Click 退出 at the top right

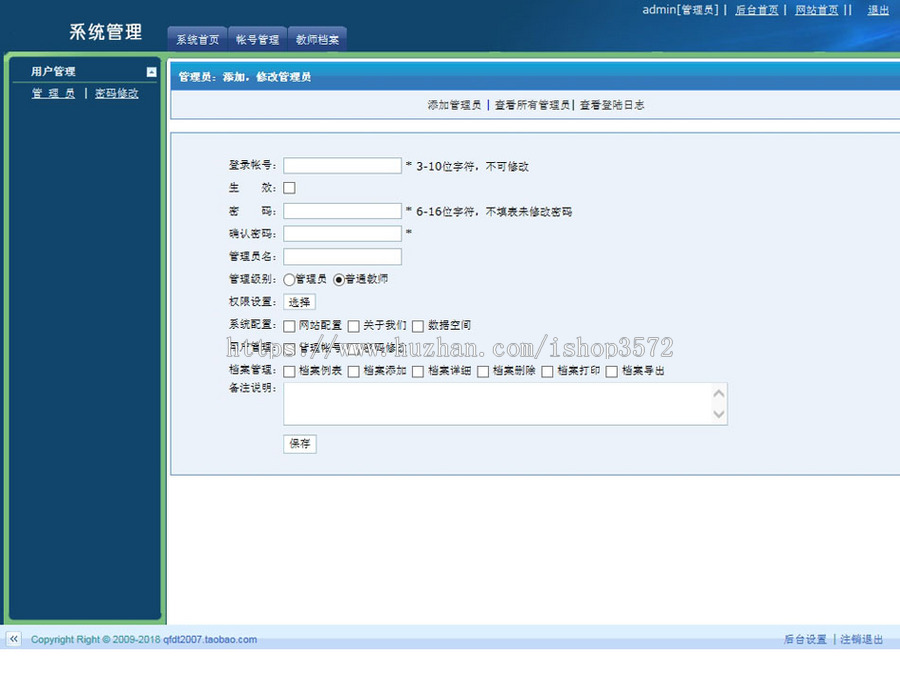877,10
